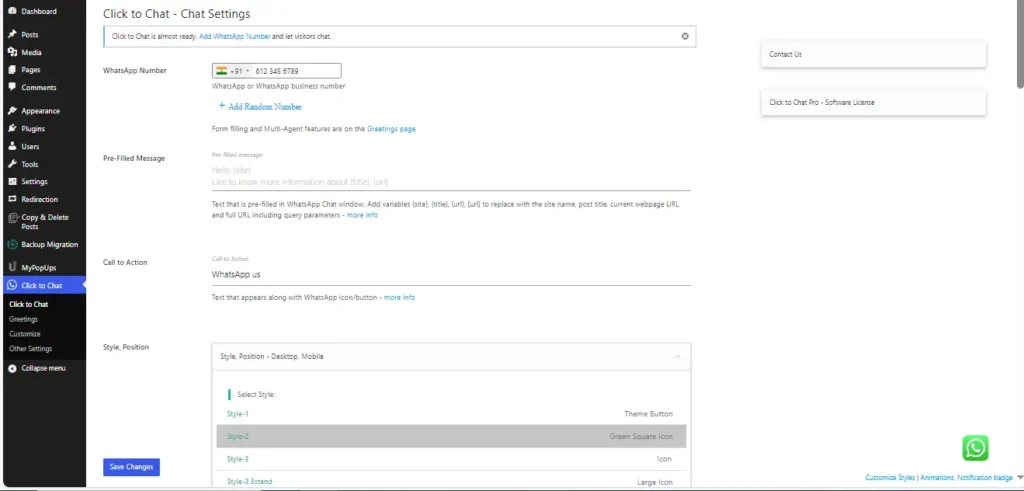Screen dimensions: 1024x491
Task: Collapse the admin sidebar menu
Action: point(43,368)
